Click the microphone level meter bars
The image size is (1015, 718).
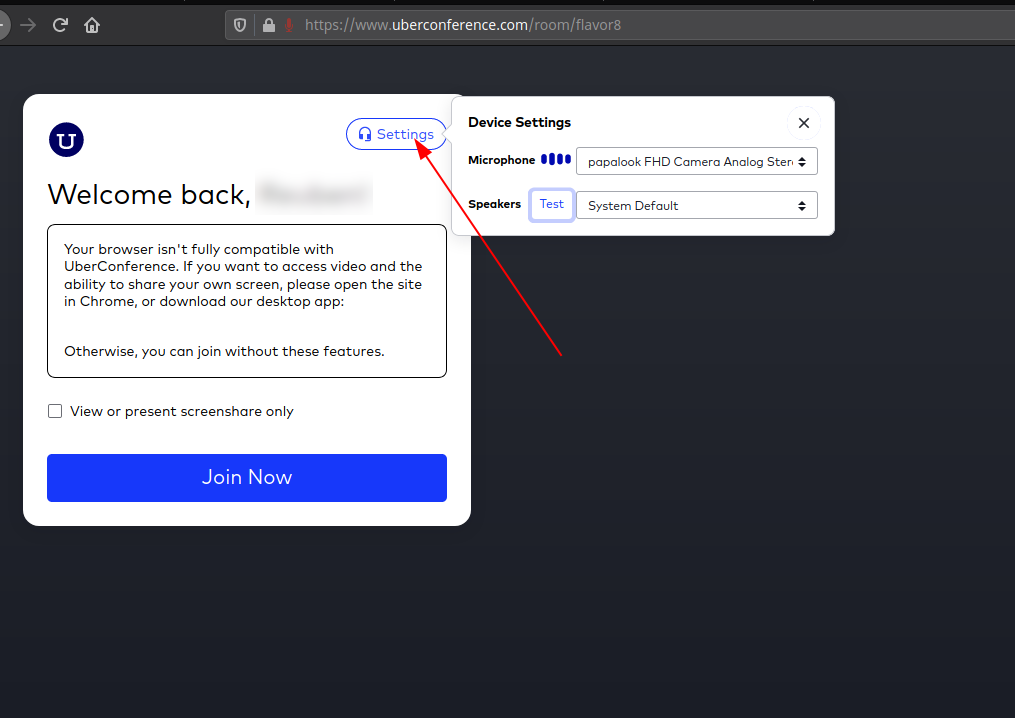[556, 160]
